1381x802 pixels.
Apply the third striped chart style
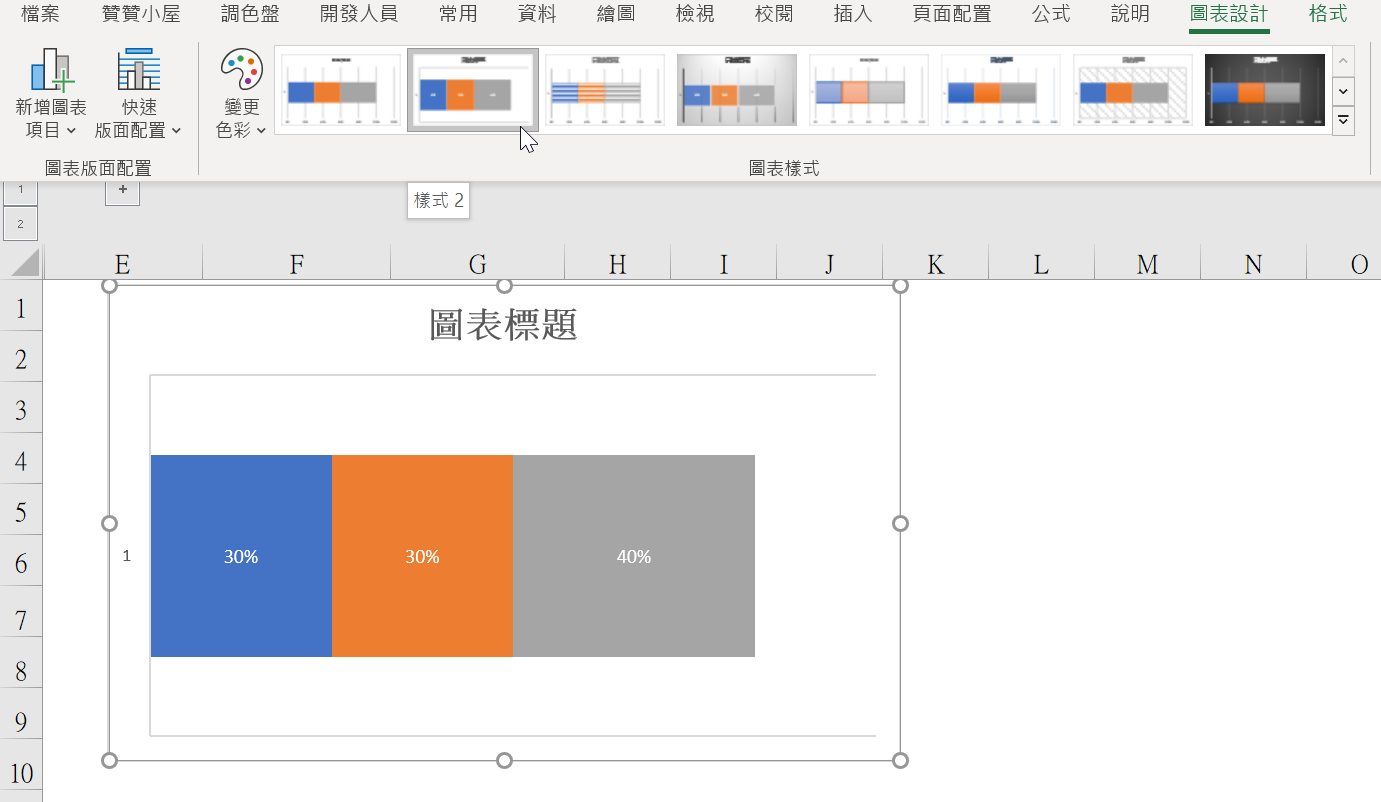605,90
